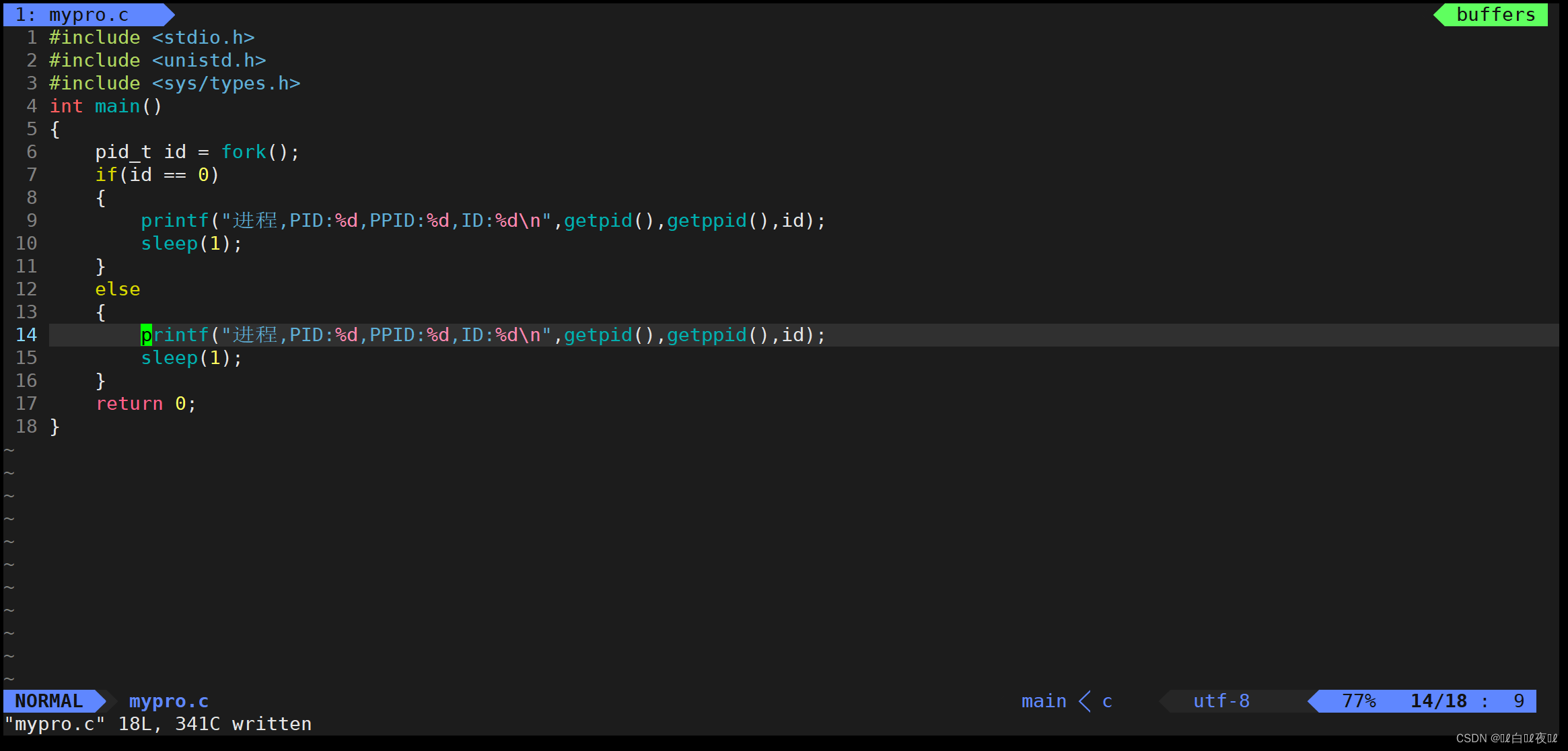Click the 77% file position indicator
The height and width of the screenshot is (751, 1568).
[x=1359, y=701]
